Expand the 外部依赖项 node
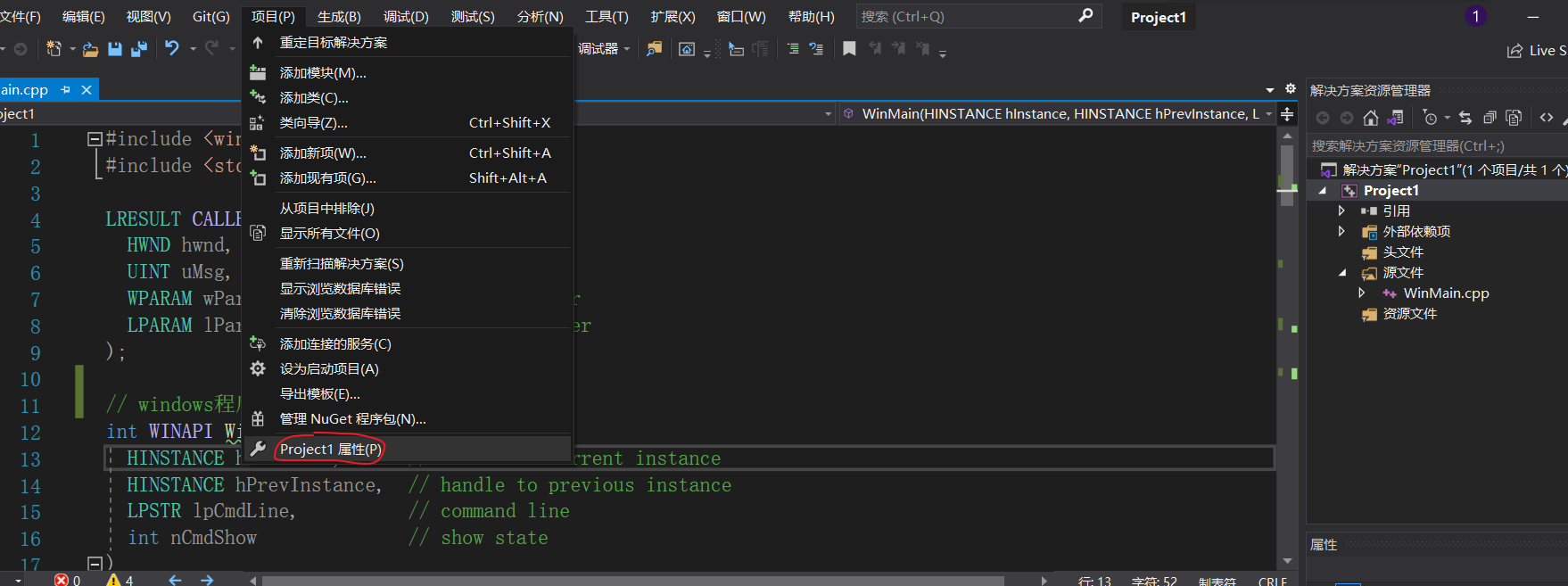 [1341, 232]
